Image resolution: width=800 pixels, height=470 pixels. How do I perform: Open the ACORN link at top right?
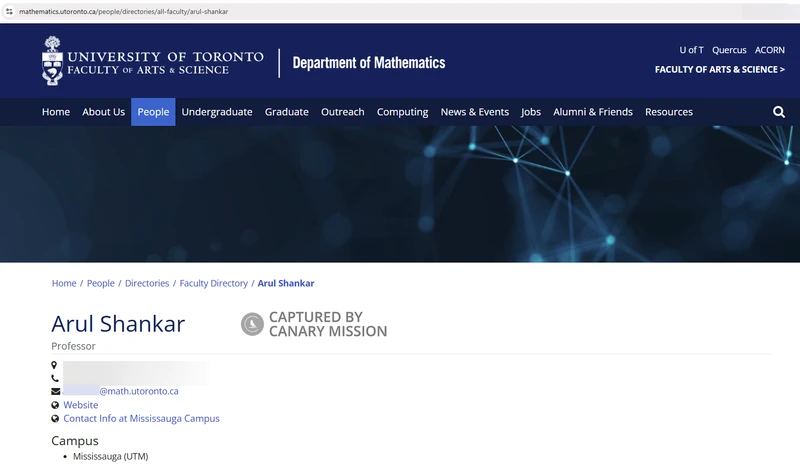coord(769,50)
